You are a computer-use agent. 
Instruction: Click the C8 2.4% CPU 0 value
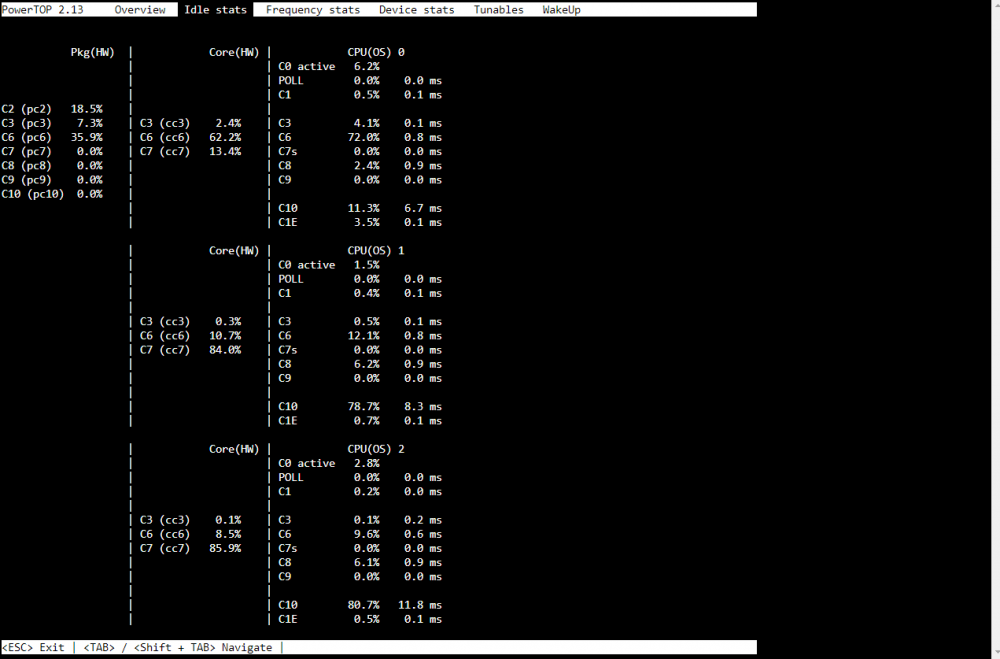367,165
